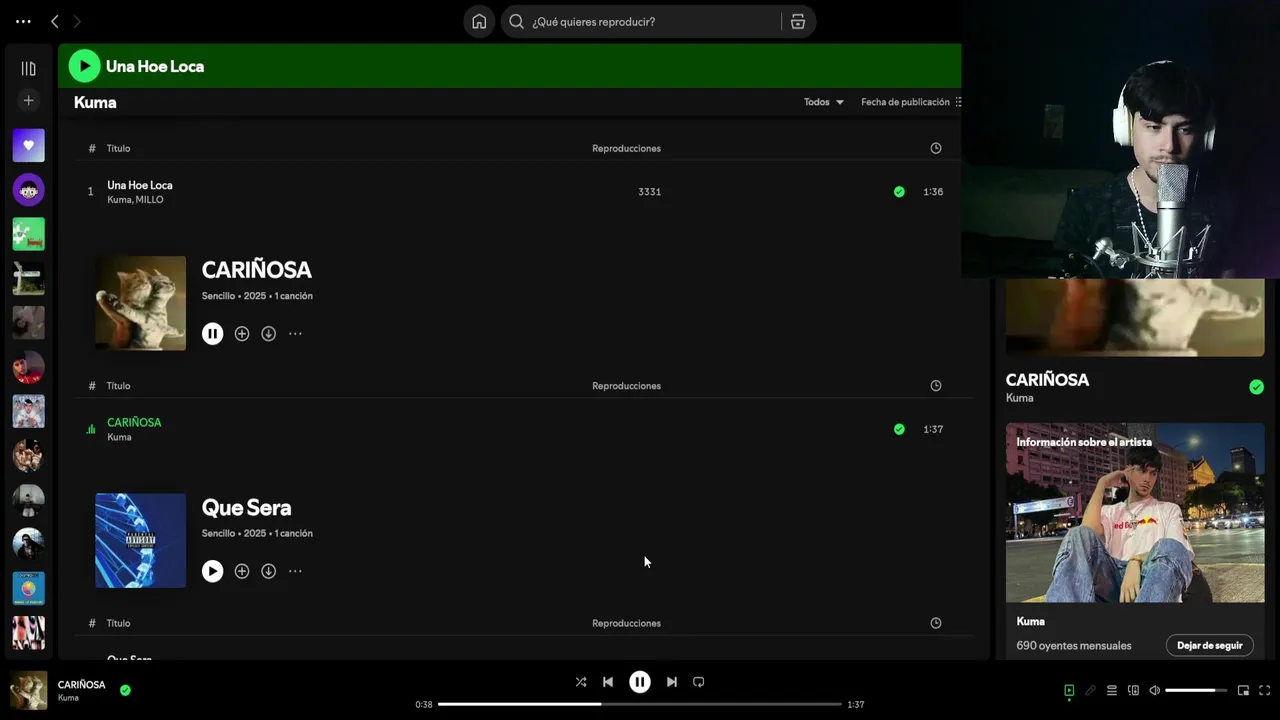Open 'Fecha de publicación' sort option
Image resolution: width=1280 pixels, height=720 pixels.
click(911, 102)
